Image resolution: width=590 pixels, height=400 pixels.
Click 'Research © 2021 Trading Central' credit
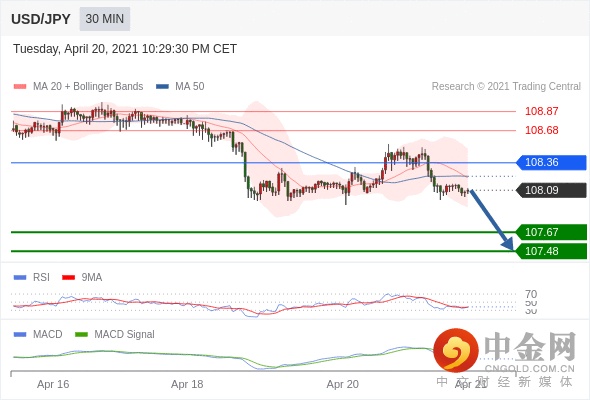tap(506, 87)
